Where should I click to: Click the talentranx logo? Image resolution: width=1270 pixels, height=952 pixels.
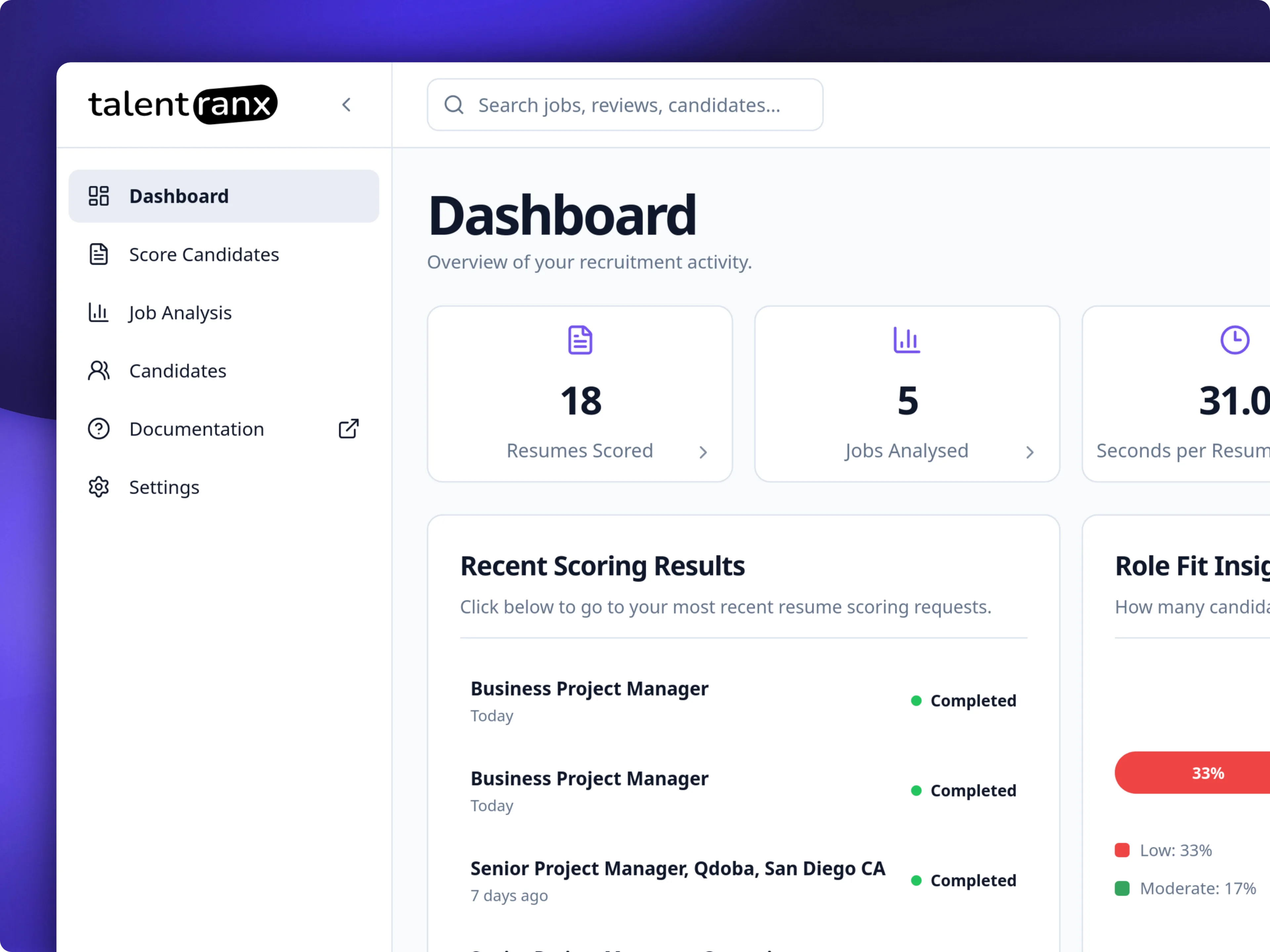[183, 104]
